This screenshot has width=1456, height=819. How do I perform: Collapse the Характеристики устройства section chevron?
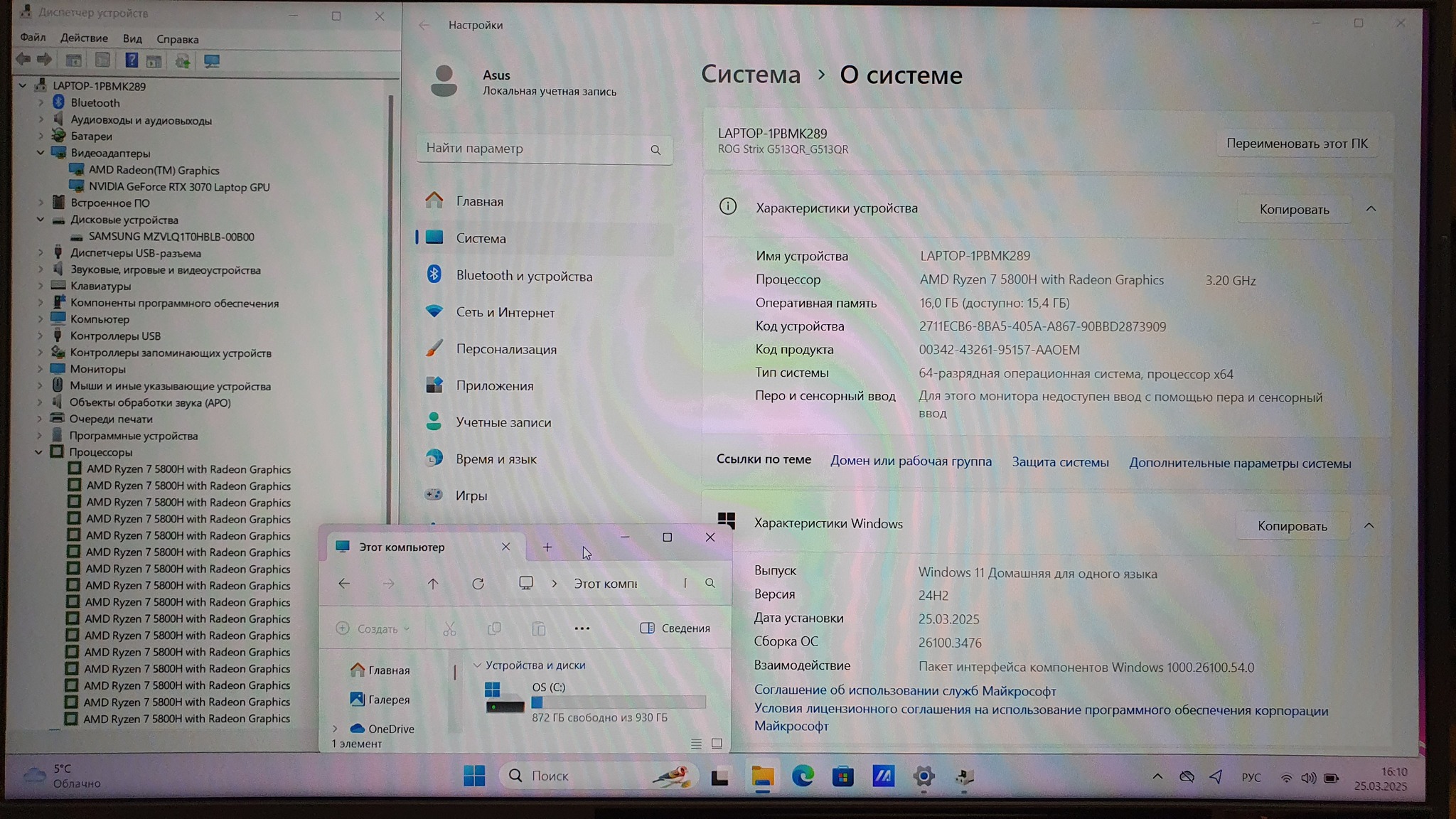pyautogui.click(x=1371, y=209)
